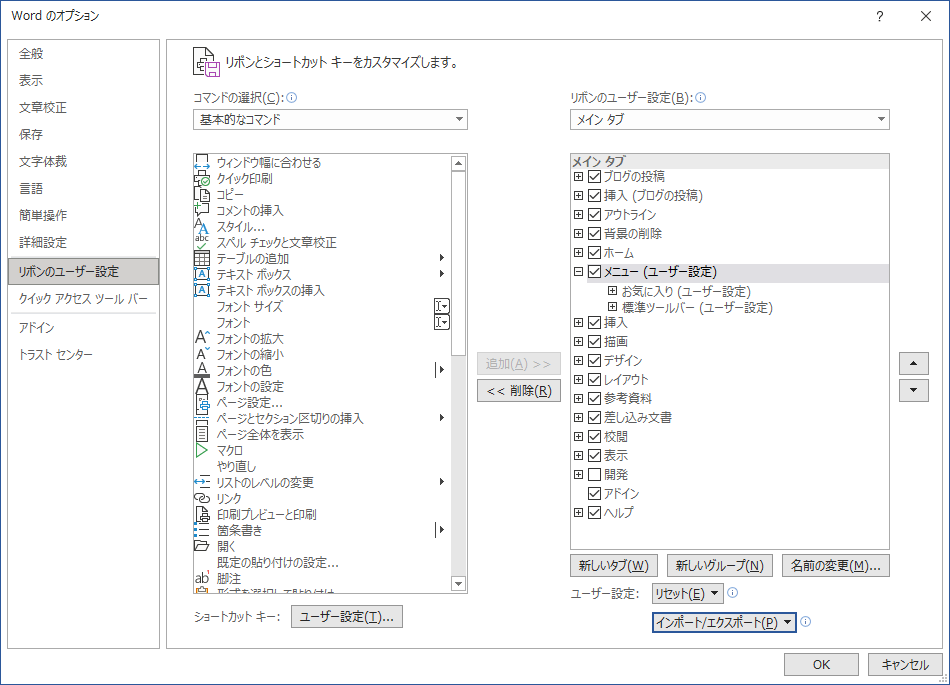Image resolution: width=950 pixels, height=685 pixels.
Task: Expand the 参考資料 tab node
Action: 579,399
